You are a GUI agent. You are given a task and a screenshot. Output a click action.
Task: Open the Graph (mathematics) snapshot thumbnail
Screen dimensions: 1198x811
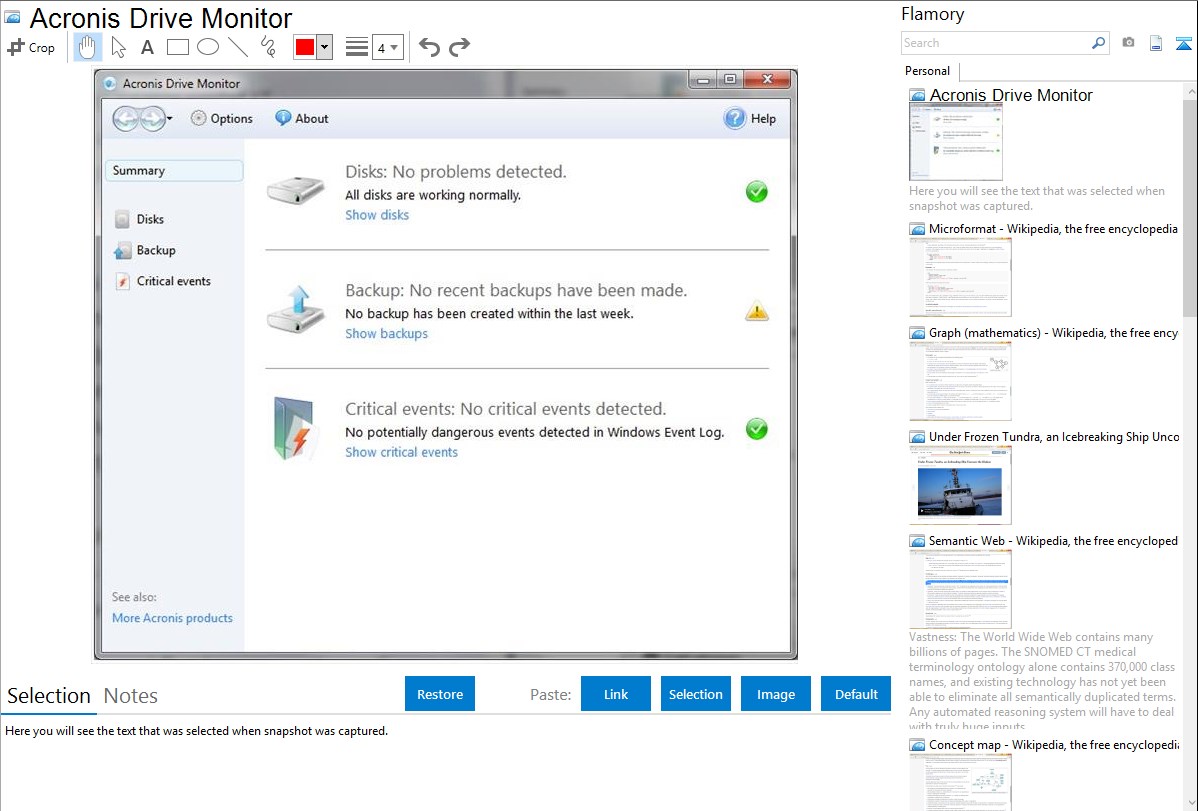point(960,381)
